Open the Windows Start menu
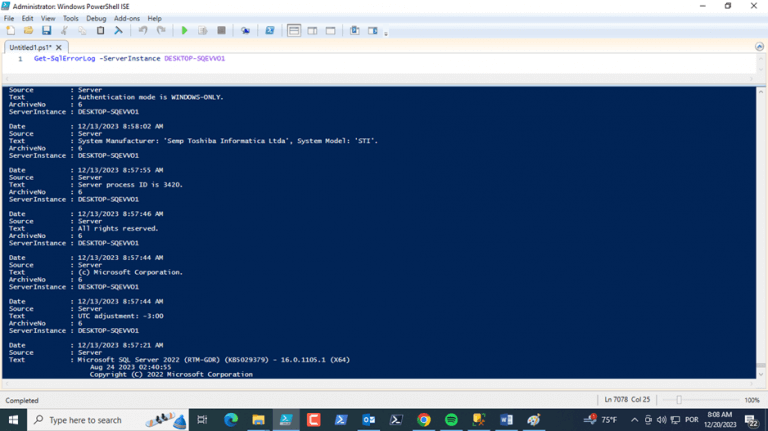768x431 pixels. 13,420
